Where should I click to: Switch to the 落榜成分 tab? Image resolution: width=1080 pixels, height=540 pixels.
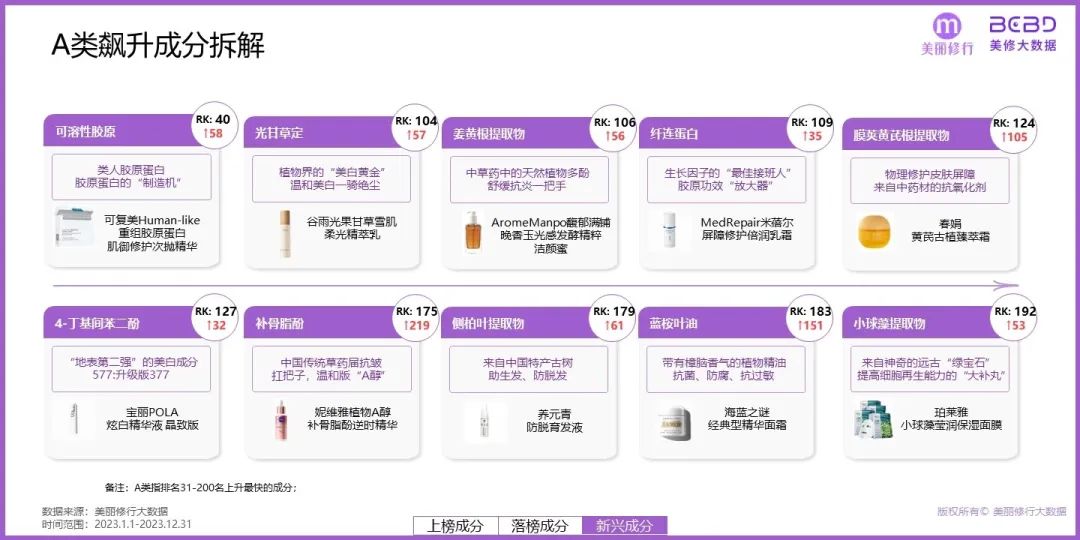540,526
